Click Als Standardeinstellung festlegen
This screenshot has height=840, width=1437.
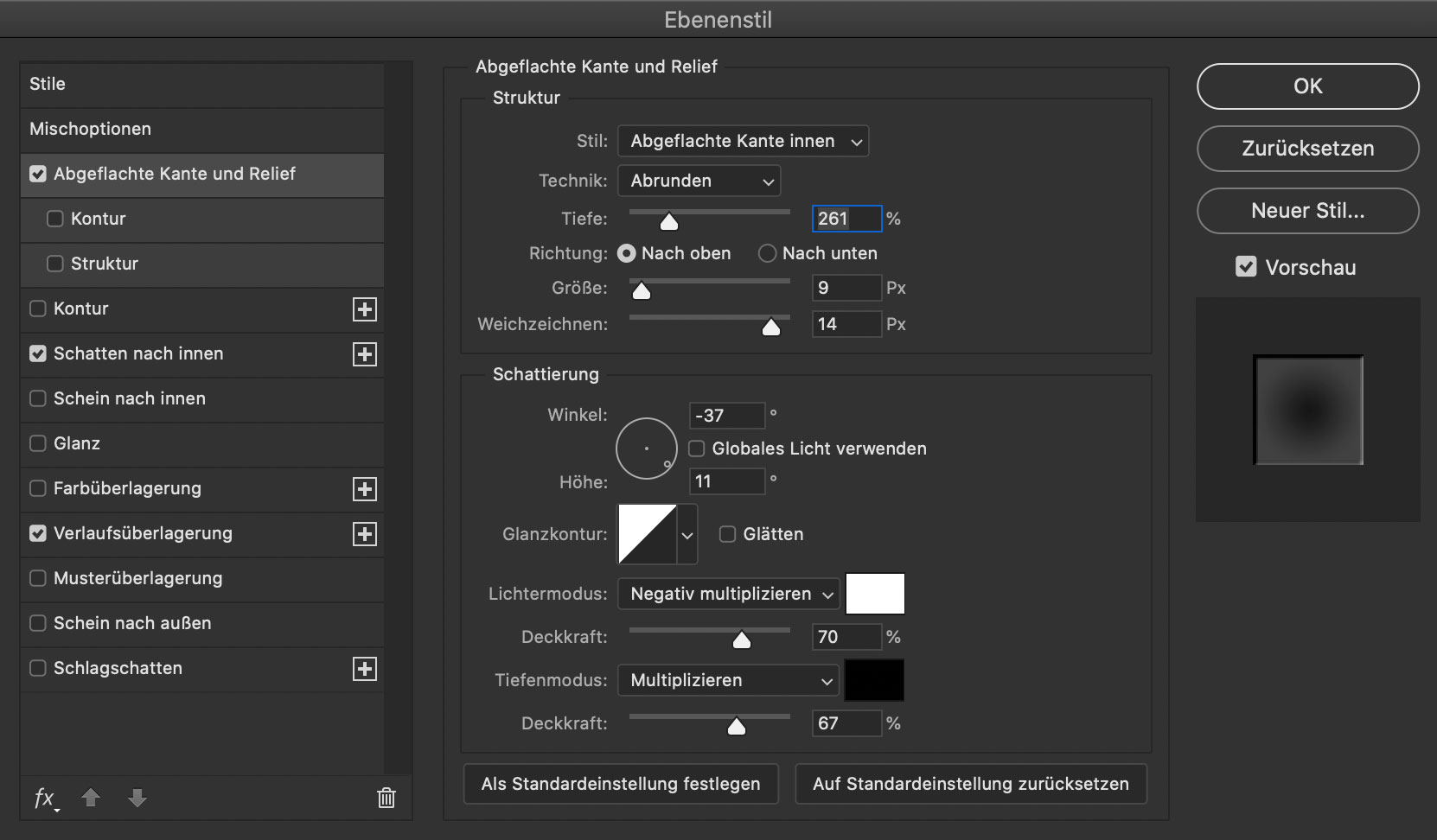pos(621,784)
